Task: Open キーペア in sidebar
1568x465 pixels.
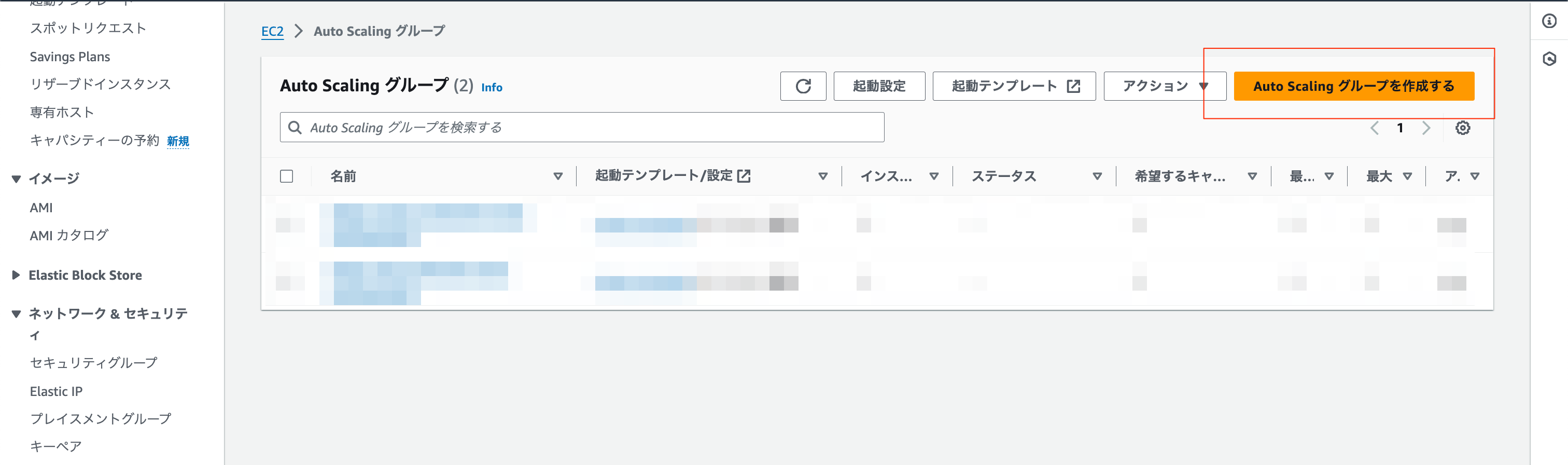Action: click(56, 446)
